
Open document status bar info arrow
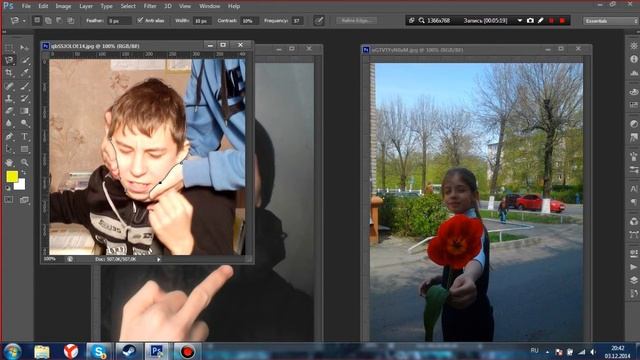[x=159, y=259]
